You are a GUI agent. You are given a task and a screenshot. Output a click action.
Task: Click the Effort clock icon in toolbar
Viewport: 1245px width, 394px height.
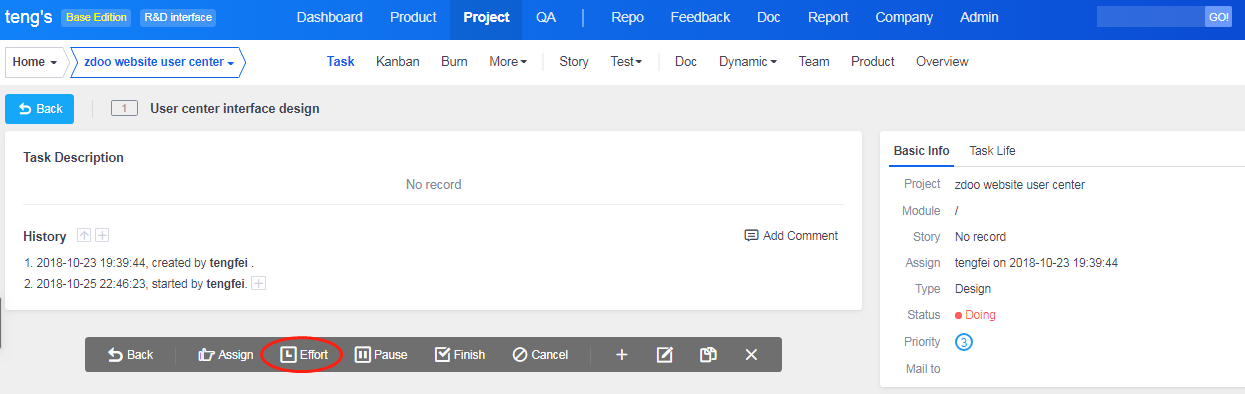[x=288, y=355]
